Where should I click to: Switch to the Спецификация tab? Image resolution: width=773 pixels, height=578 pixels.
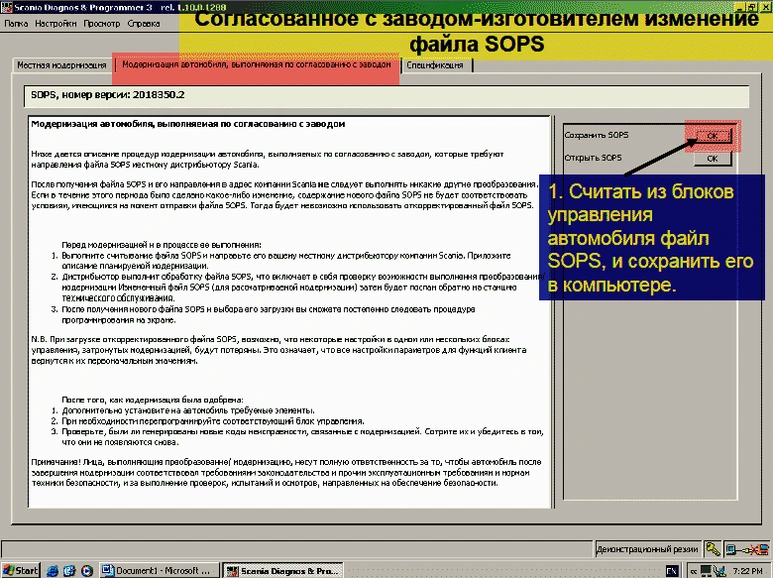[x=437, y=65]
